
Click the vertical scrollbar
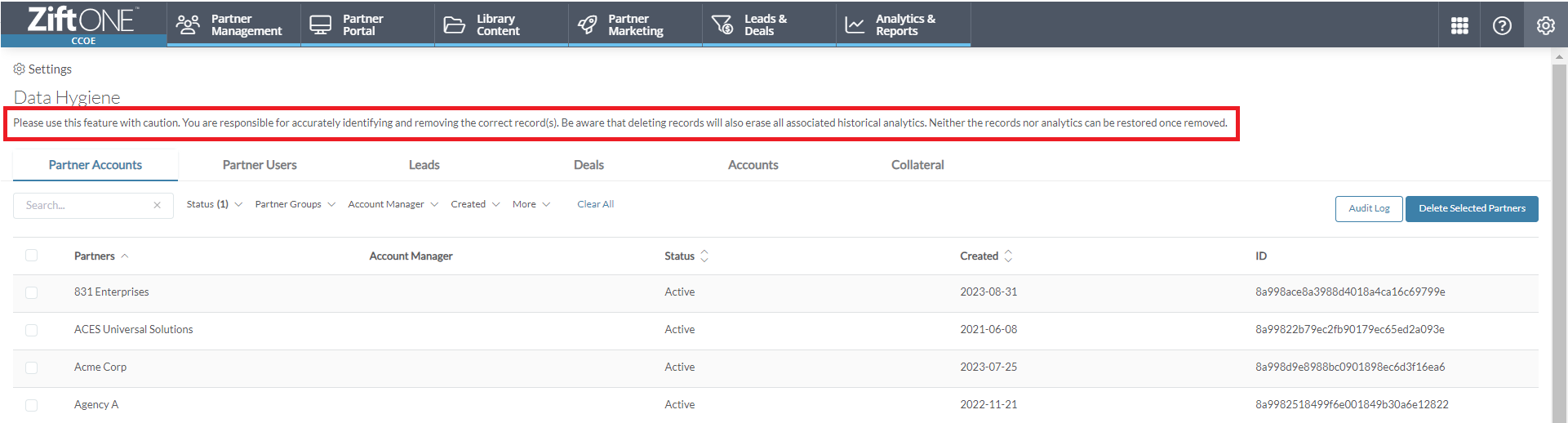[1559, 245]
